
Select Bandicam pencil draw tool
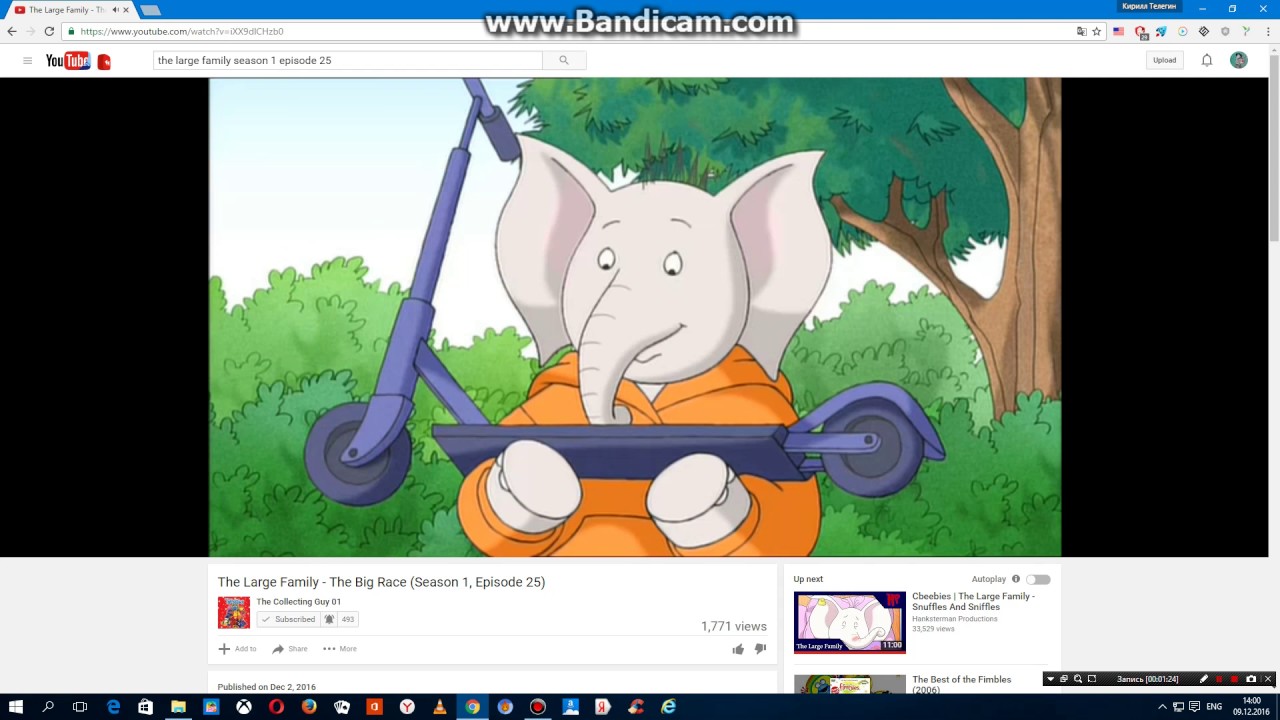pyautogui.click(x=1204, y=679)
